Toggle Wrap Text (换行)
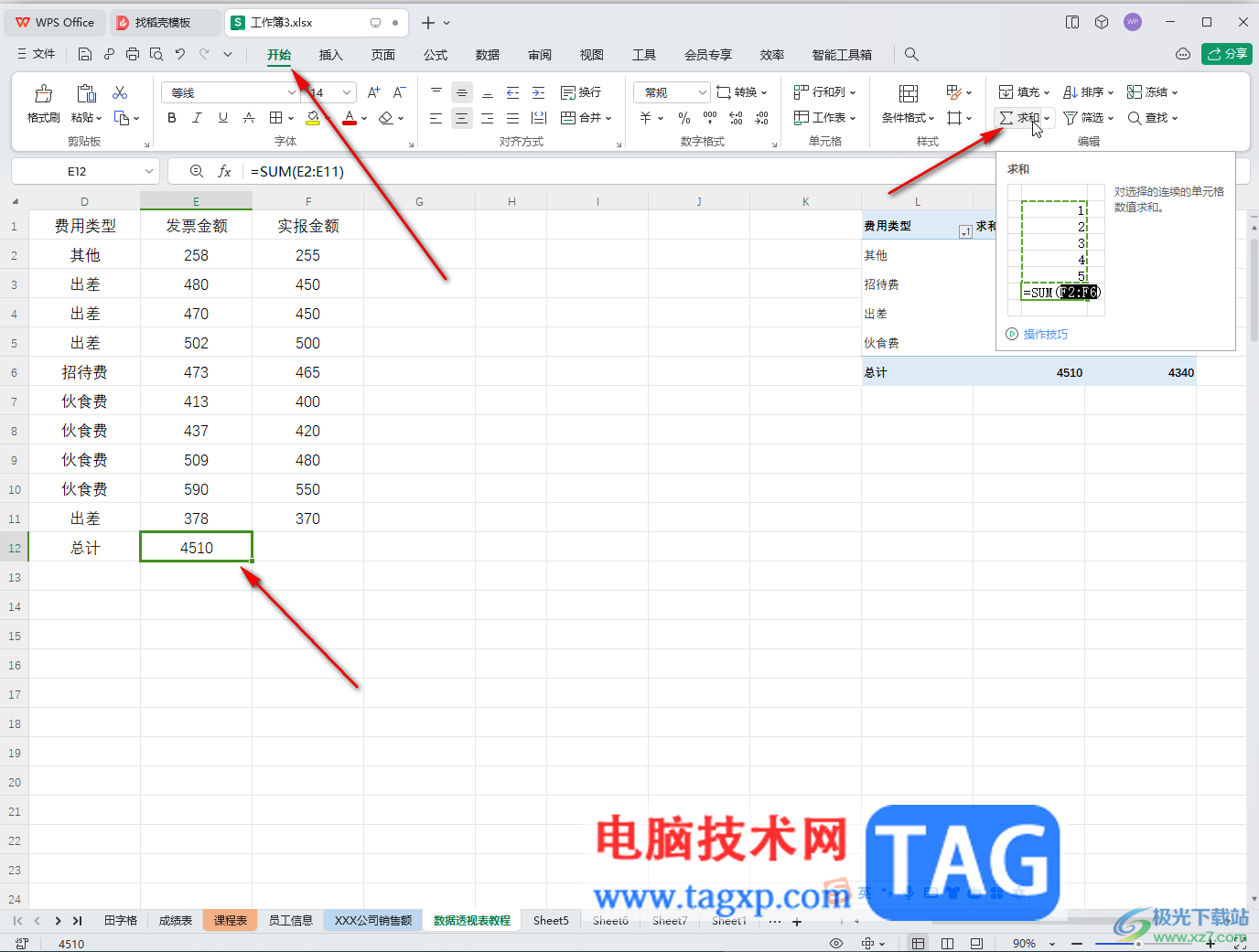The height and width of the screenshot is (952, 1259). pos(581,92)
